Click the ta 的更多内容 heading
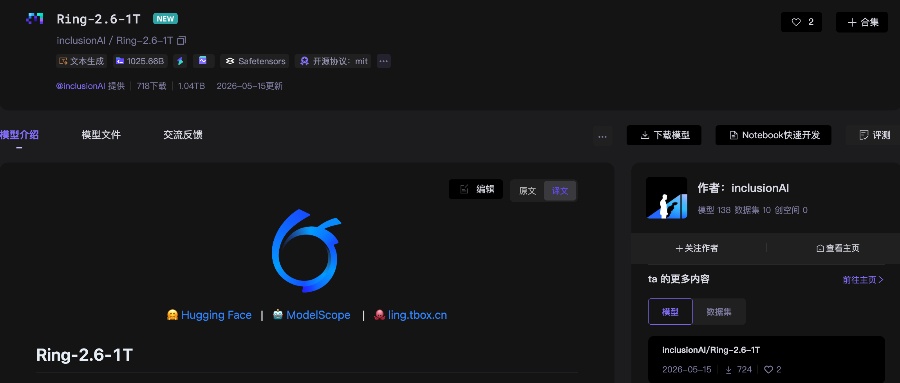This screenshot has width=900, height=383. click(x=678, y=279)
